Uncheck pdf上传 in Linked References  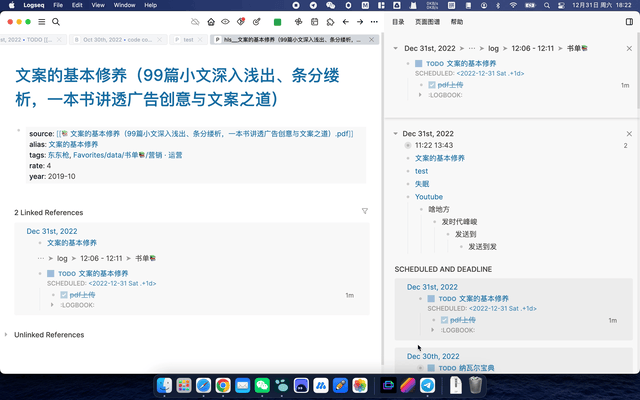click(x=64, y=295)
